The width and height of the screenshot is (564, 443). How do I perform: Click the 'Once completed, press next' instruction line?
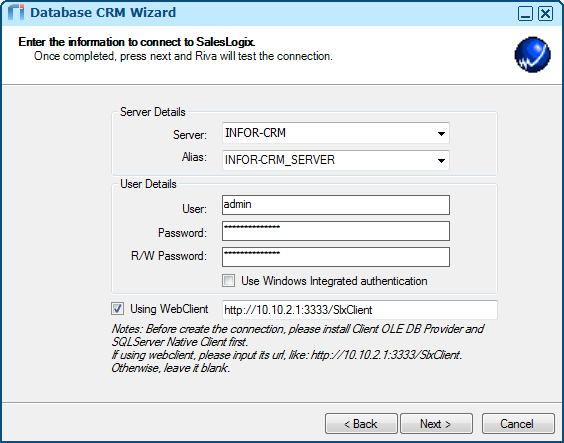coord(183,56)
